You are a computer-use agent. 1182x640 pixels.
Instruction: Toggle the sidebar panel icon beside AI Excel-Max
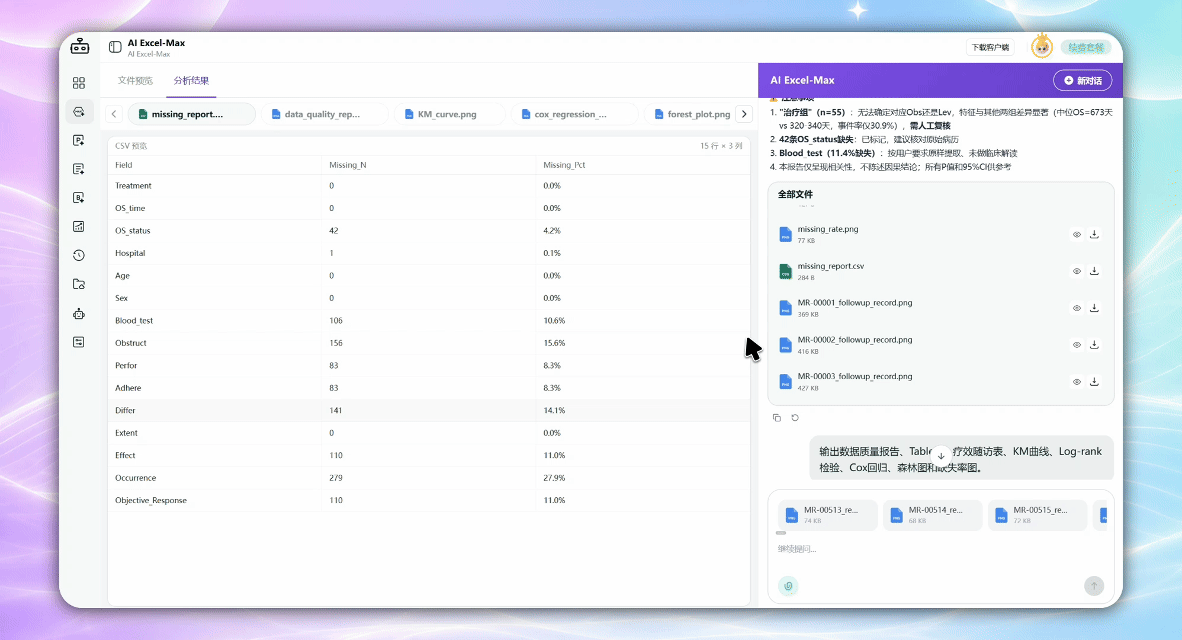(115, 47)
